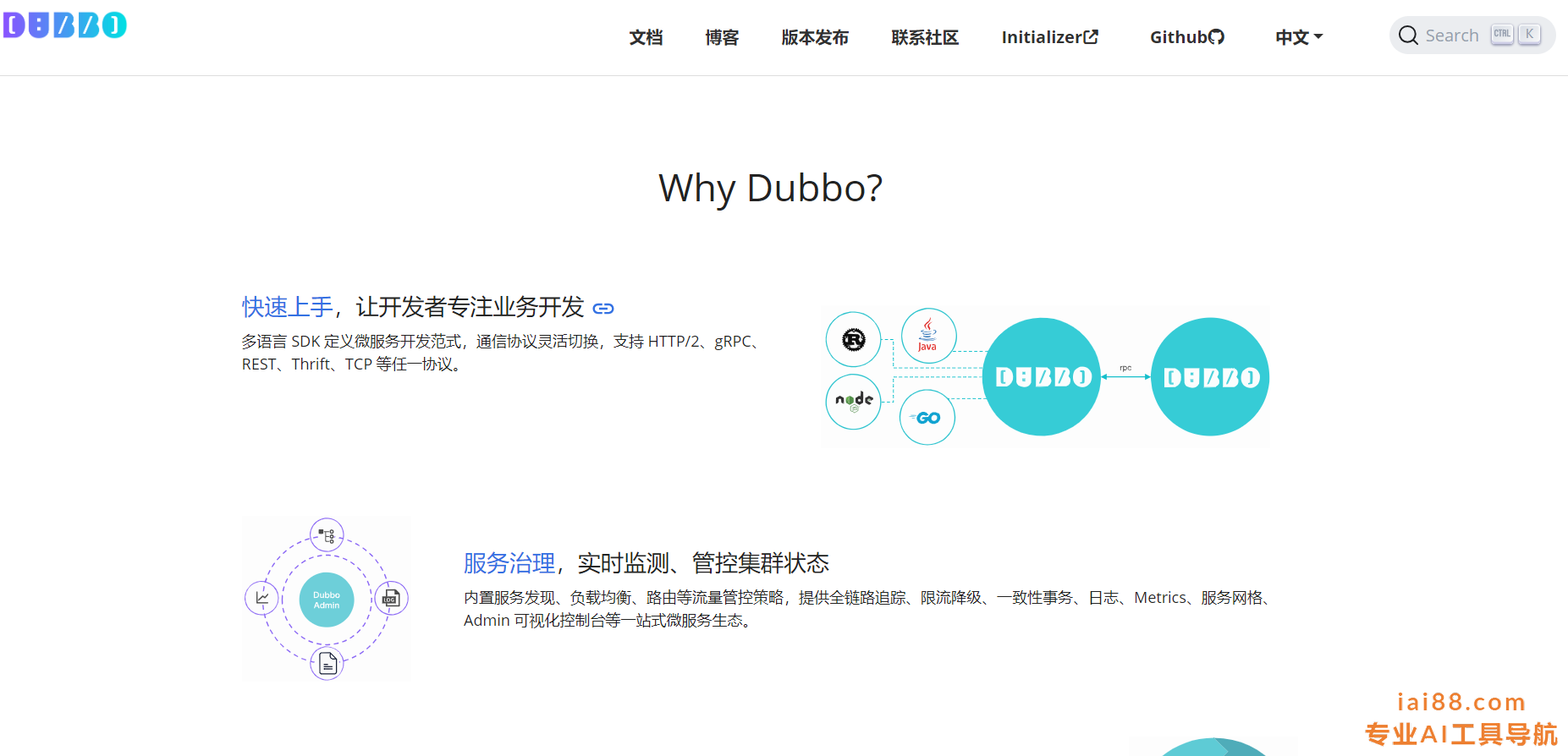This screenshot has height=756, width=1568.
Task: Click the search magnifier icon
Action: (x=1408, y=36)
